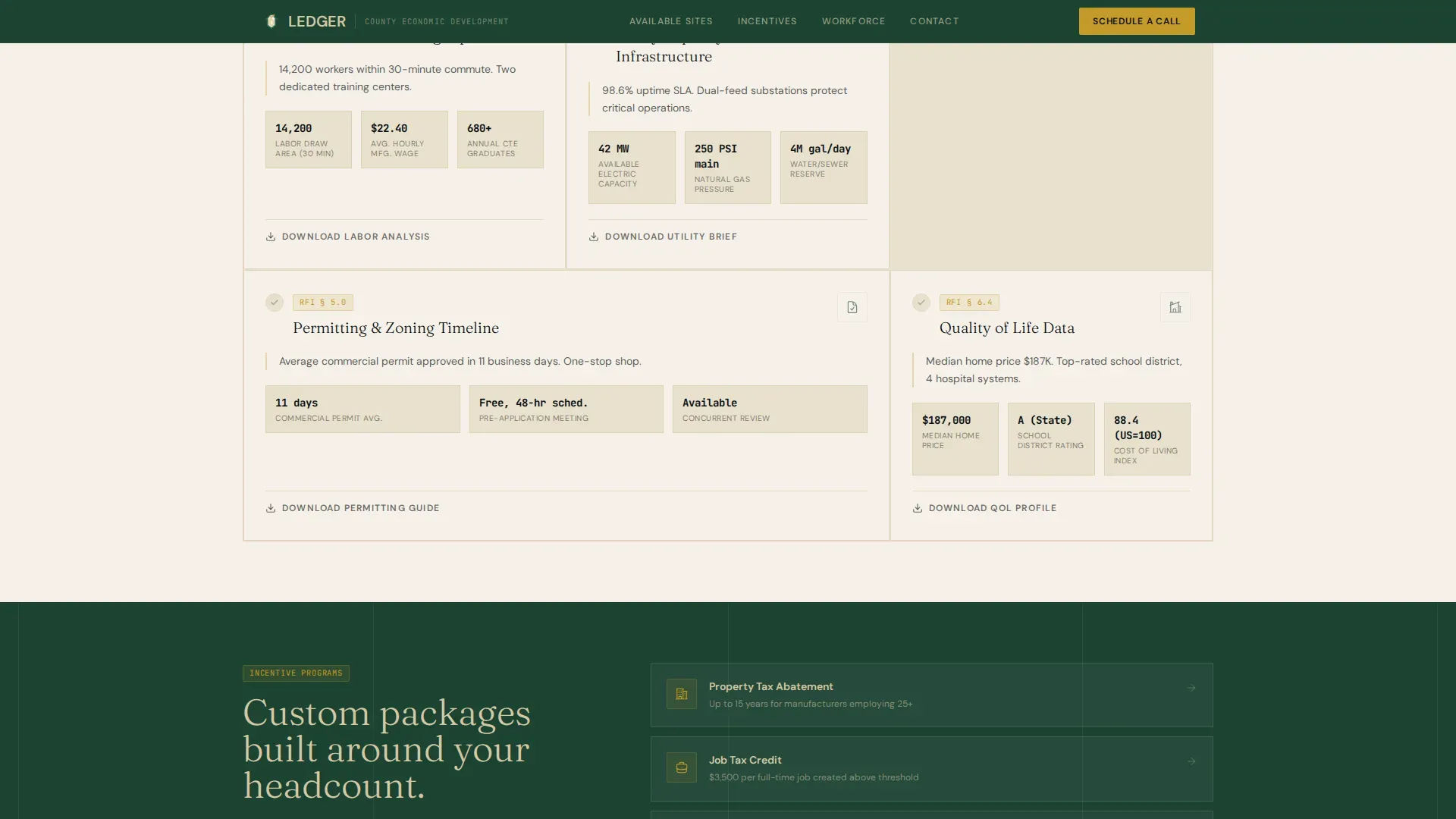Click the RFI § 5.0 tag
1456x819 pixels.
click(x=323, y=302)
